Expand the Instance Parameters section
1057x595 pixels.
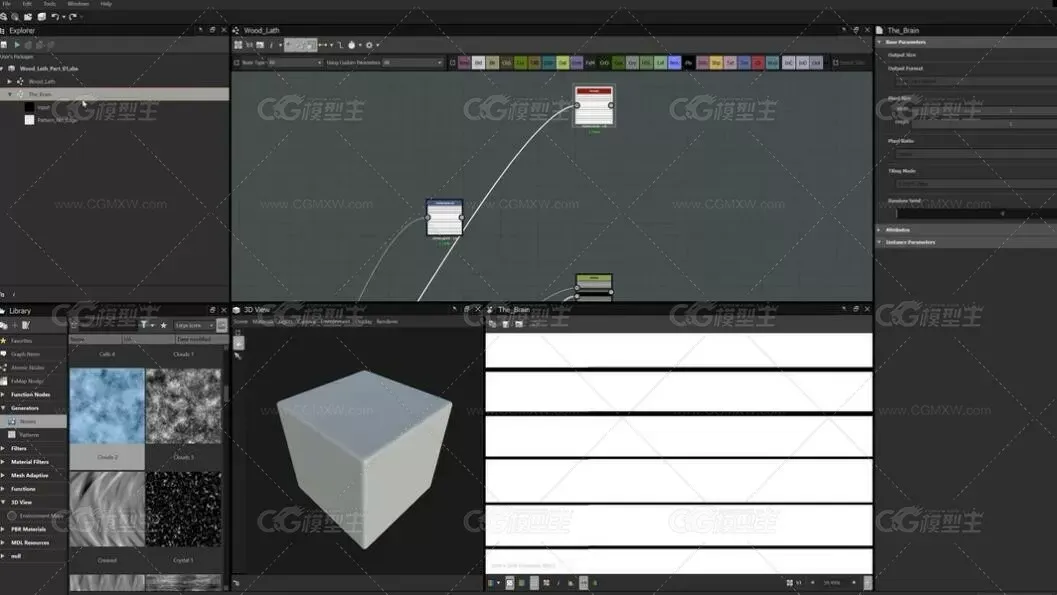879,242
